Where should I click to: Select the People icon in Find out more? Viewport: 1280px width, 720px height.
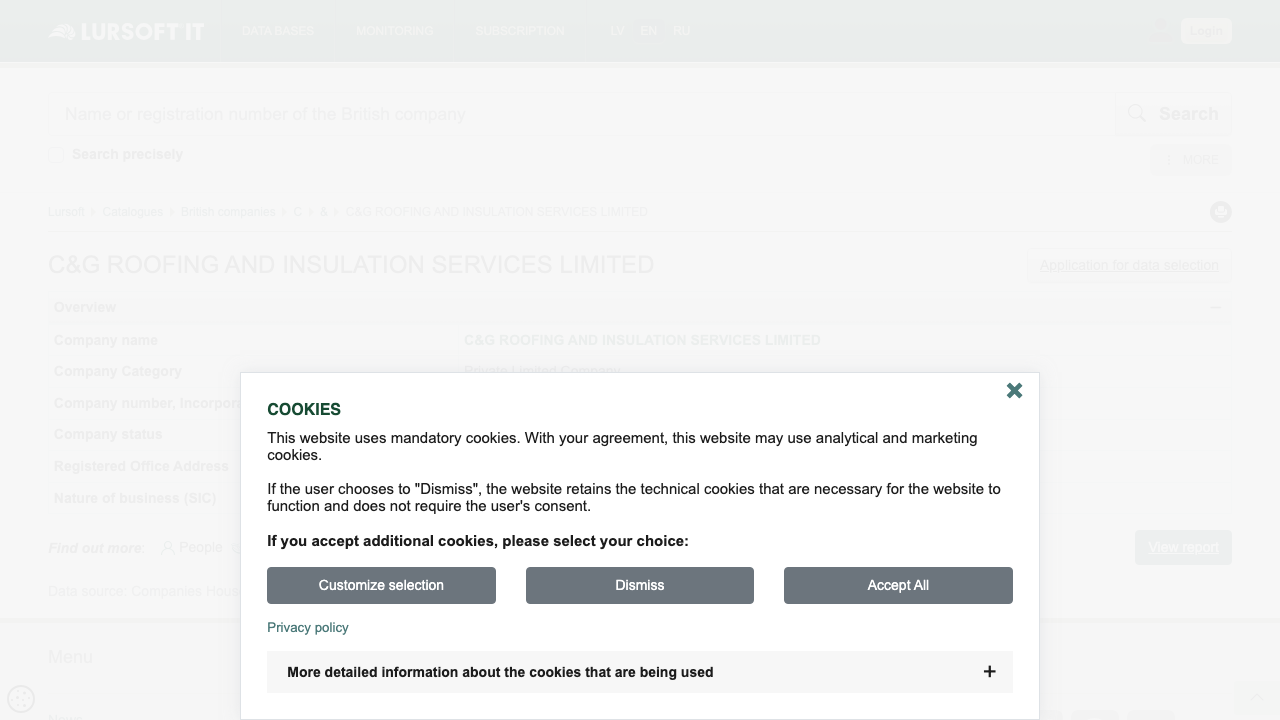point(166,547)
